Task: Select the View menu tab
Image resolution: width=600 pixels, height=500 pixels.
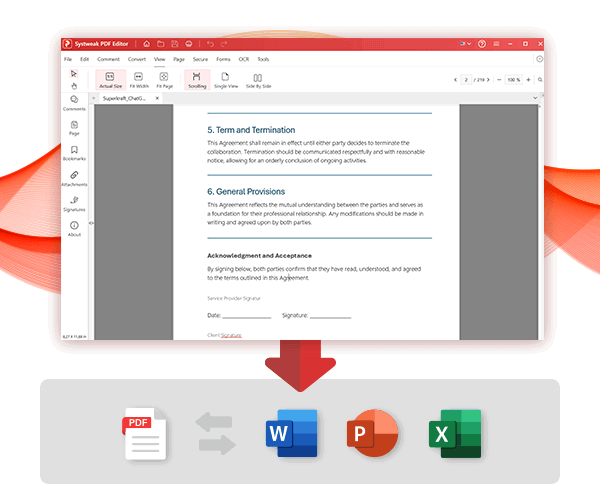Action: [x=160, y=59]
